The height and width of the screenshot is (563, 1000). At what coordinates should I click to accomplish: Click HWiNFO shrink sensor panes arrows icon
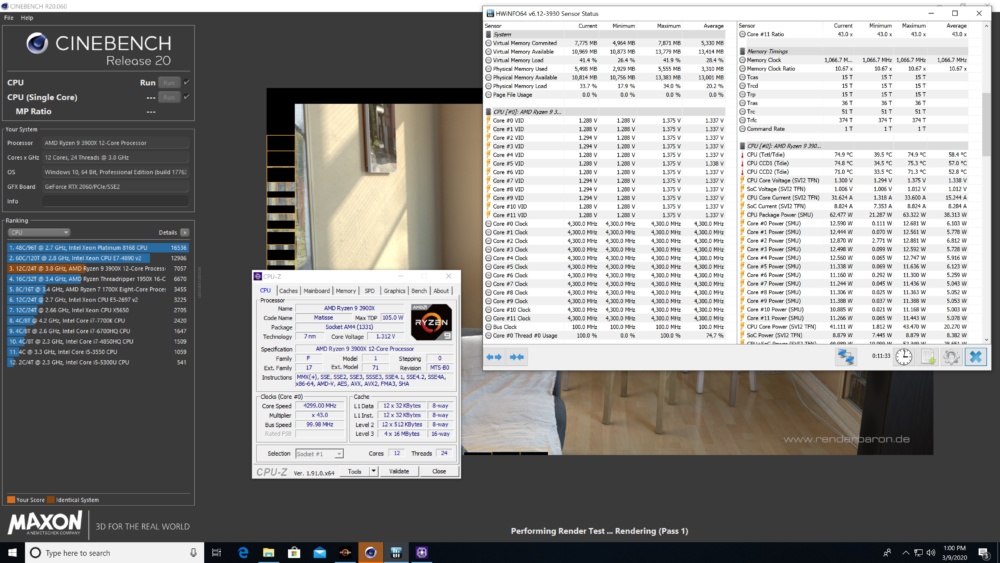point(517,357)
